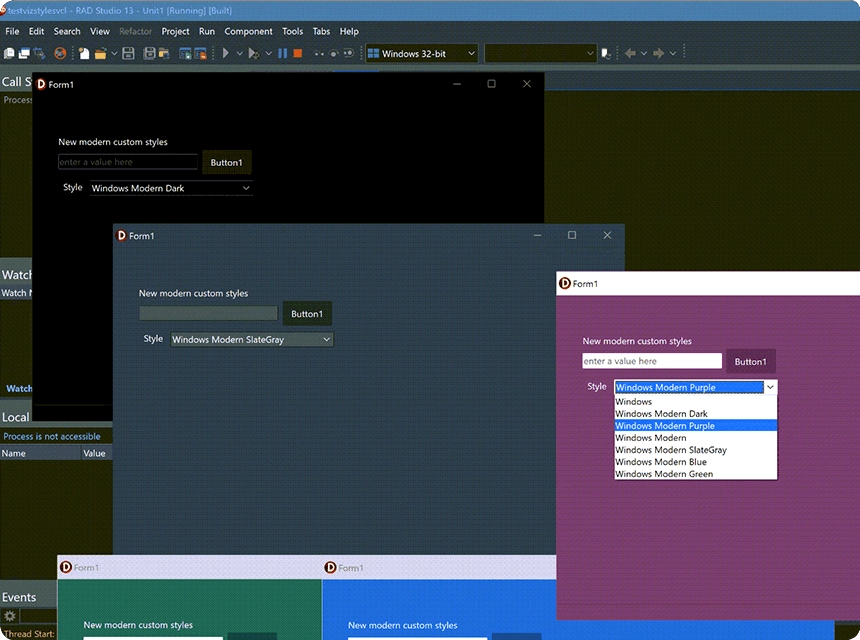Select Windows Modern Blue from style list
Screen dimensions: 860x640
tap(661, 462)
